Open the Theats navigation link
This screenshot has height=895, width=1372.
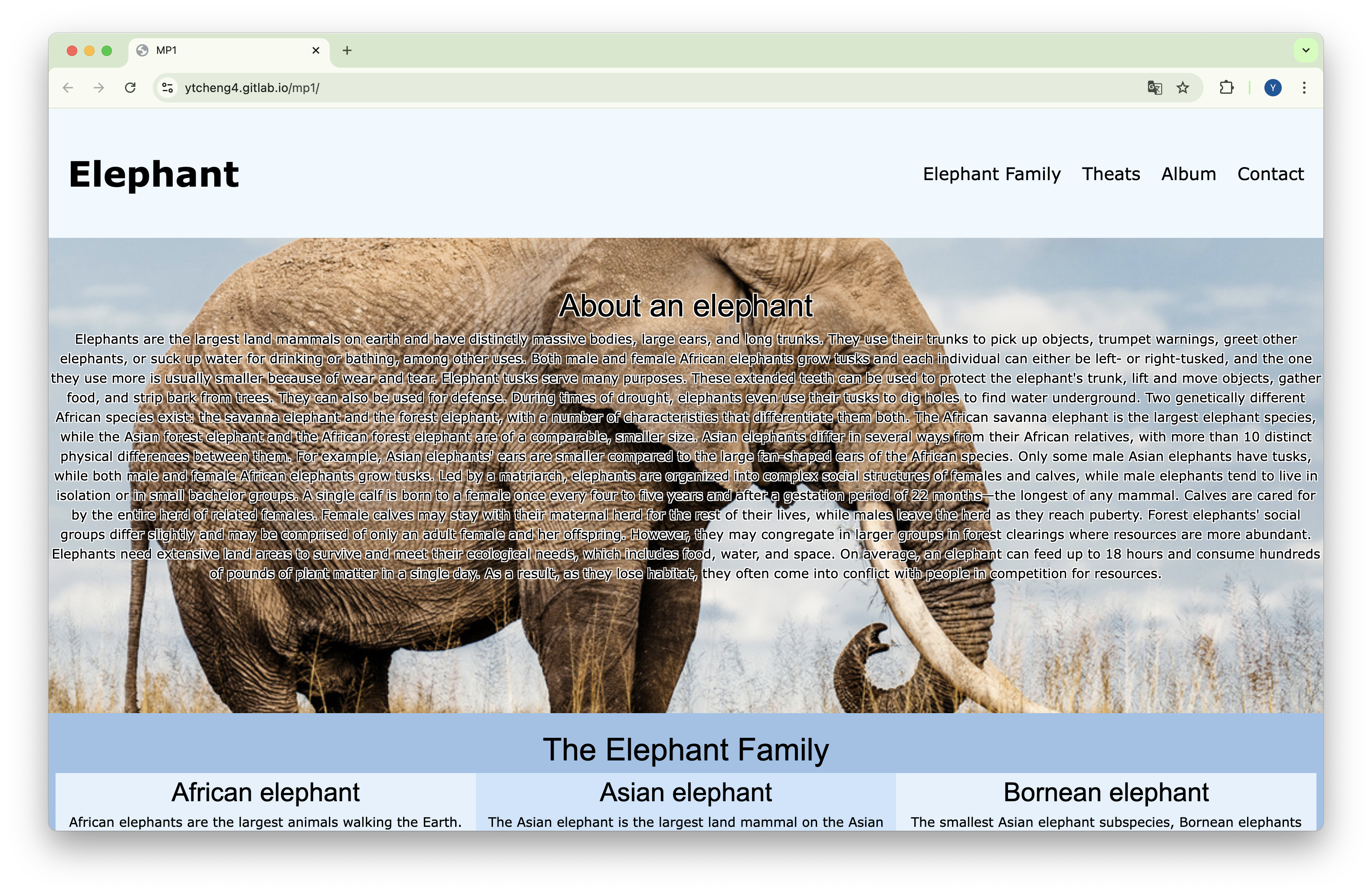(x=1111, y=174)
